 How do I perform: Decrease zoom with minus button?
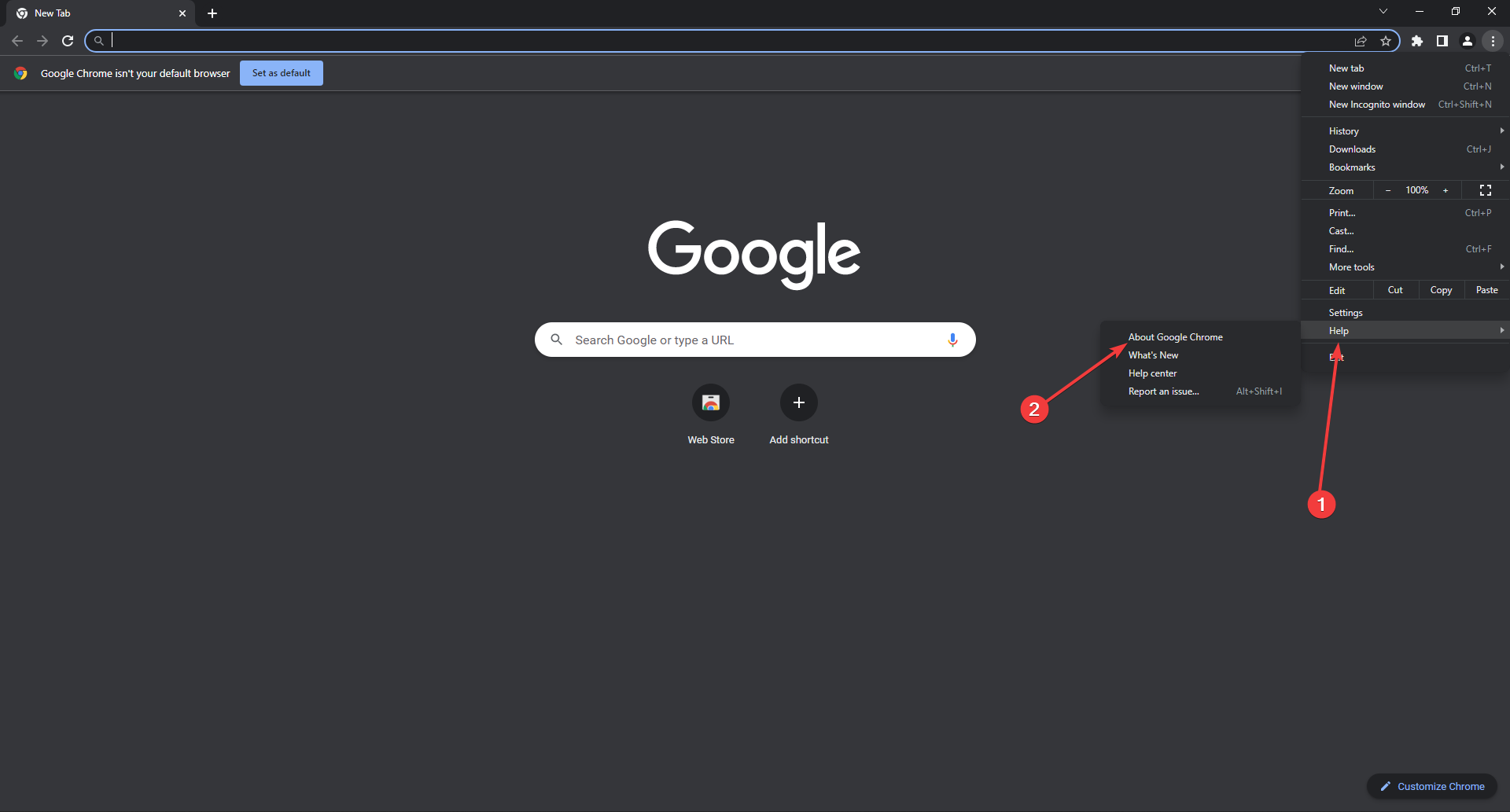pos(1388,190)
